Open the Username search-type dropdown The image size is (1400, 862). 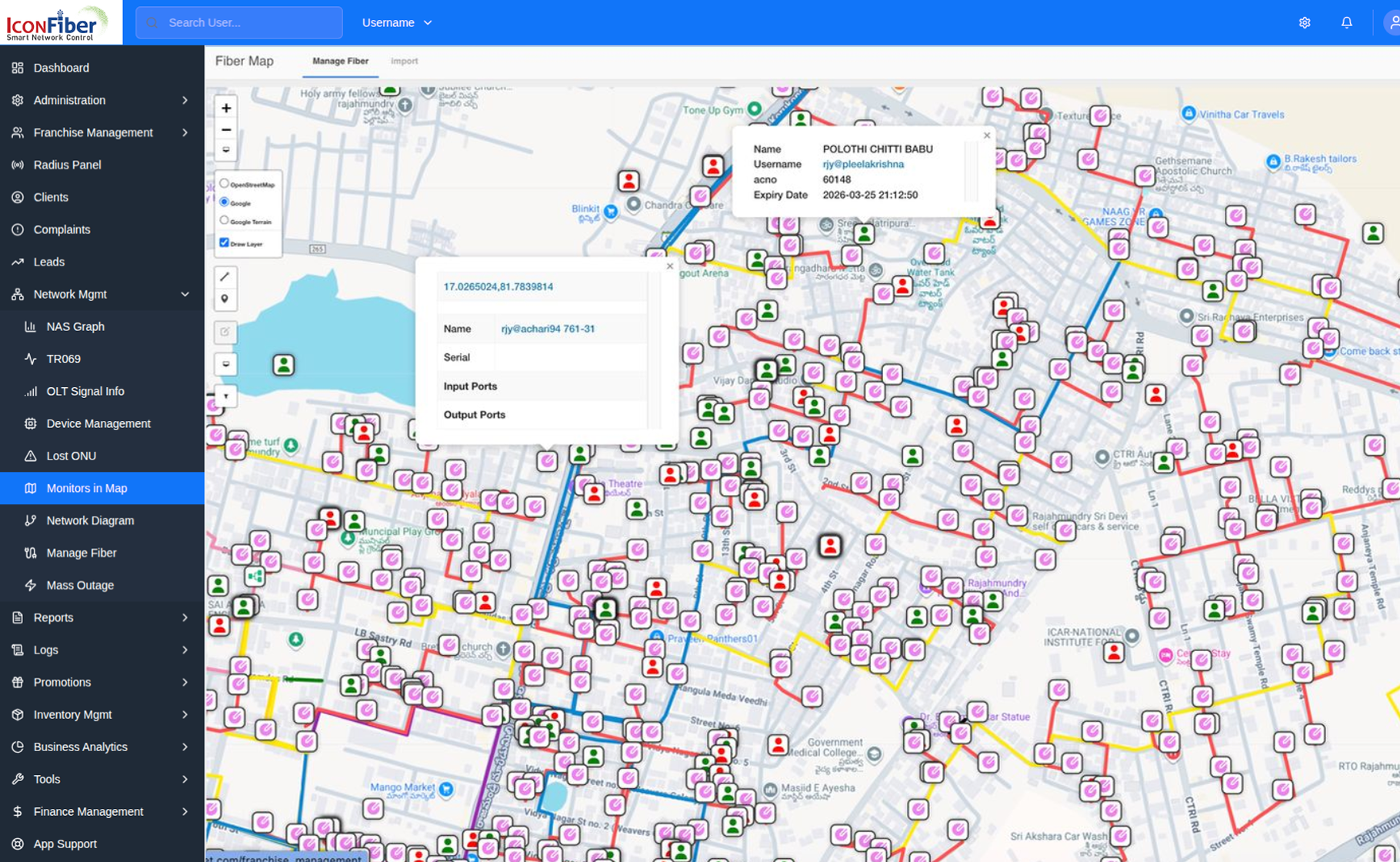coord(397,22)
